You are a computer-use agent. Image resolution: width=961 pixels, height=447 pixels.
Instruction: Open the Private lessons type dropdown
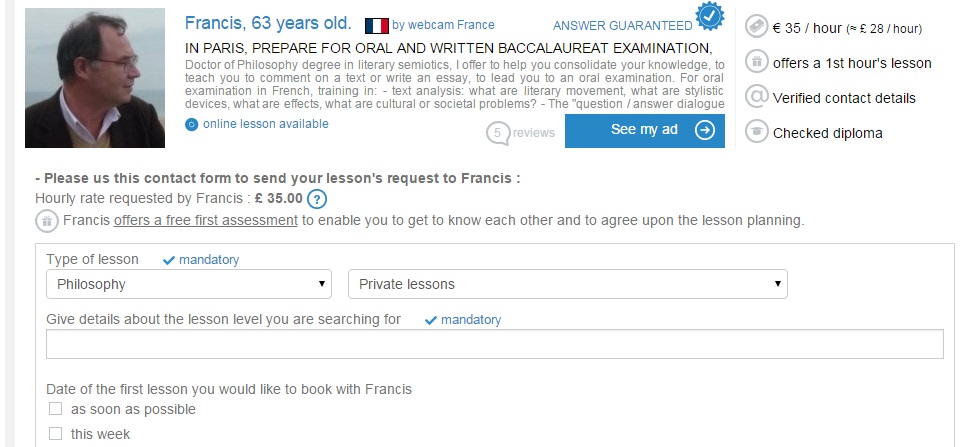coord(567,284)
